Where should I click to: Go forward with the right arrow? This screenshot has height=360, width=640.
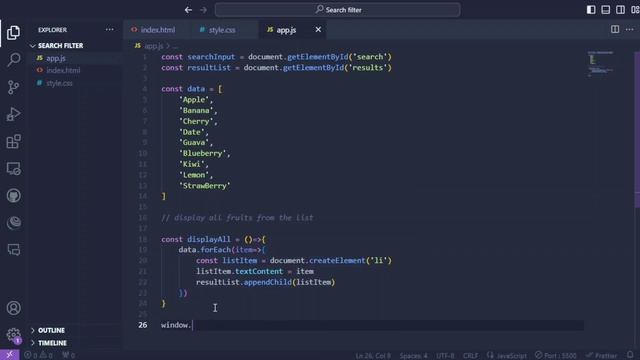[203, 10]
